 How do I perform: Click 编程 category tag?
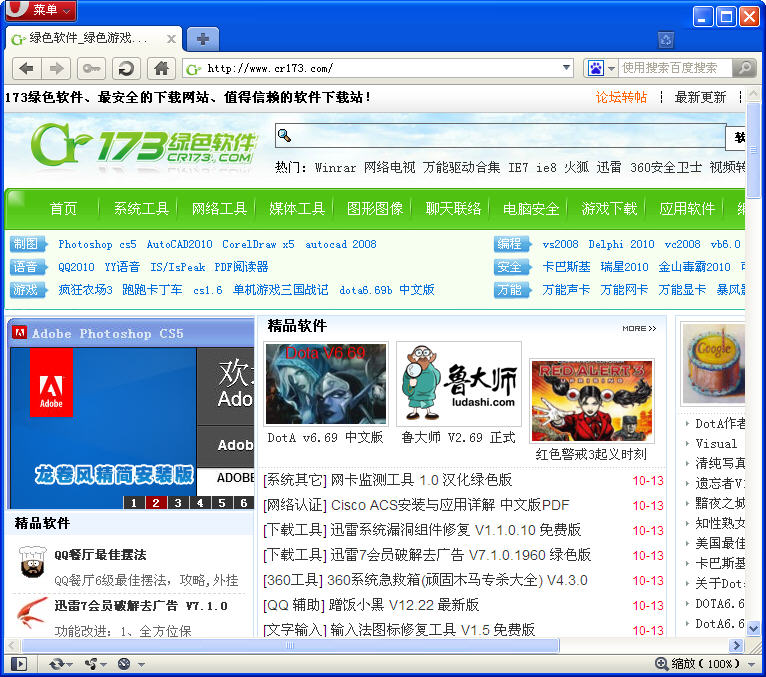511,244
